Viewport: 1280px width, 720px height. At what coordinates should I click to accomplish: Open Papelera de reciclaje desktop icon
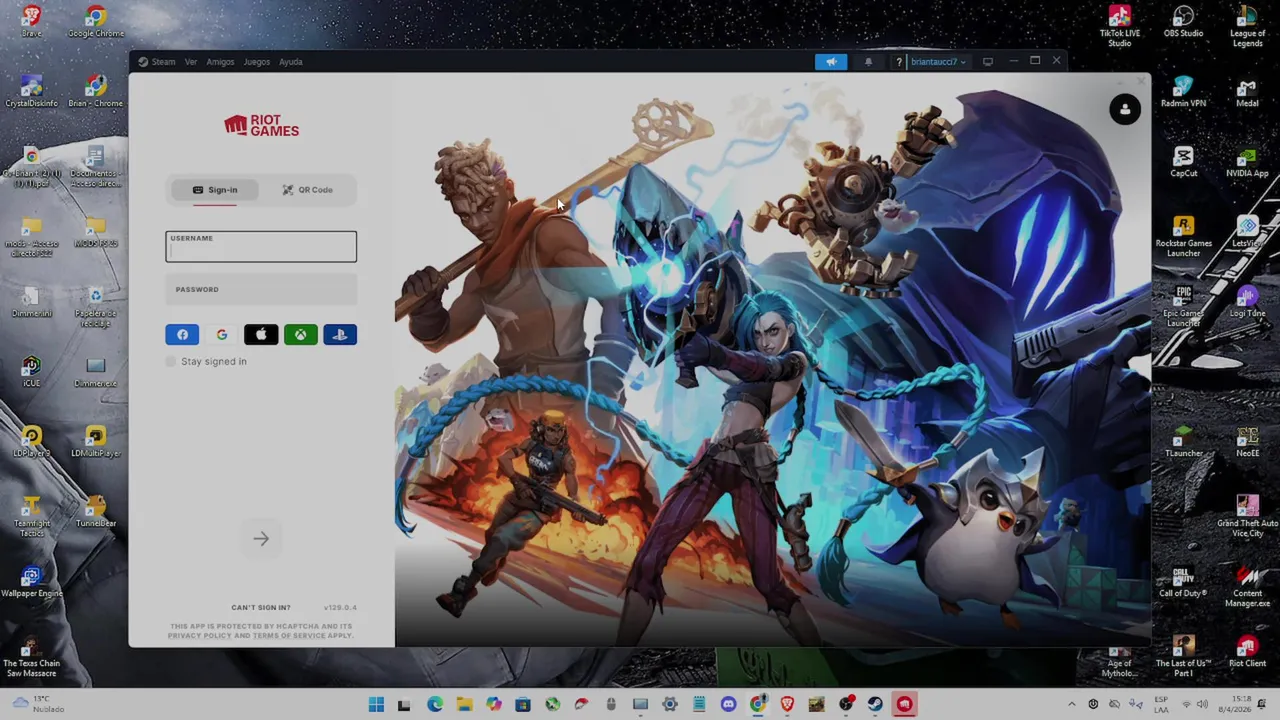(96, 306)
